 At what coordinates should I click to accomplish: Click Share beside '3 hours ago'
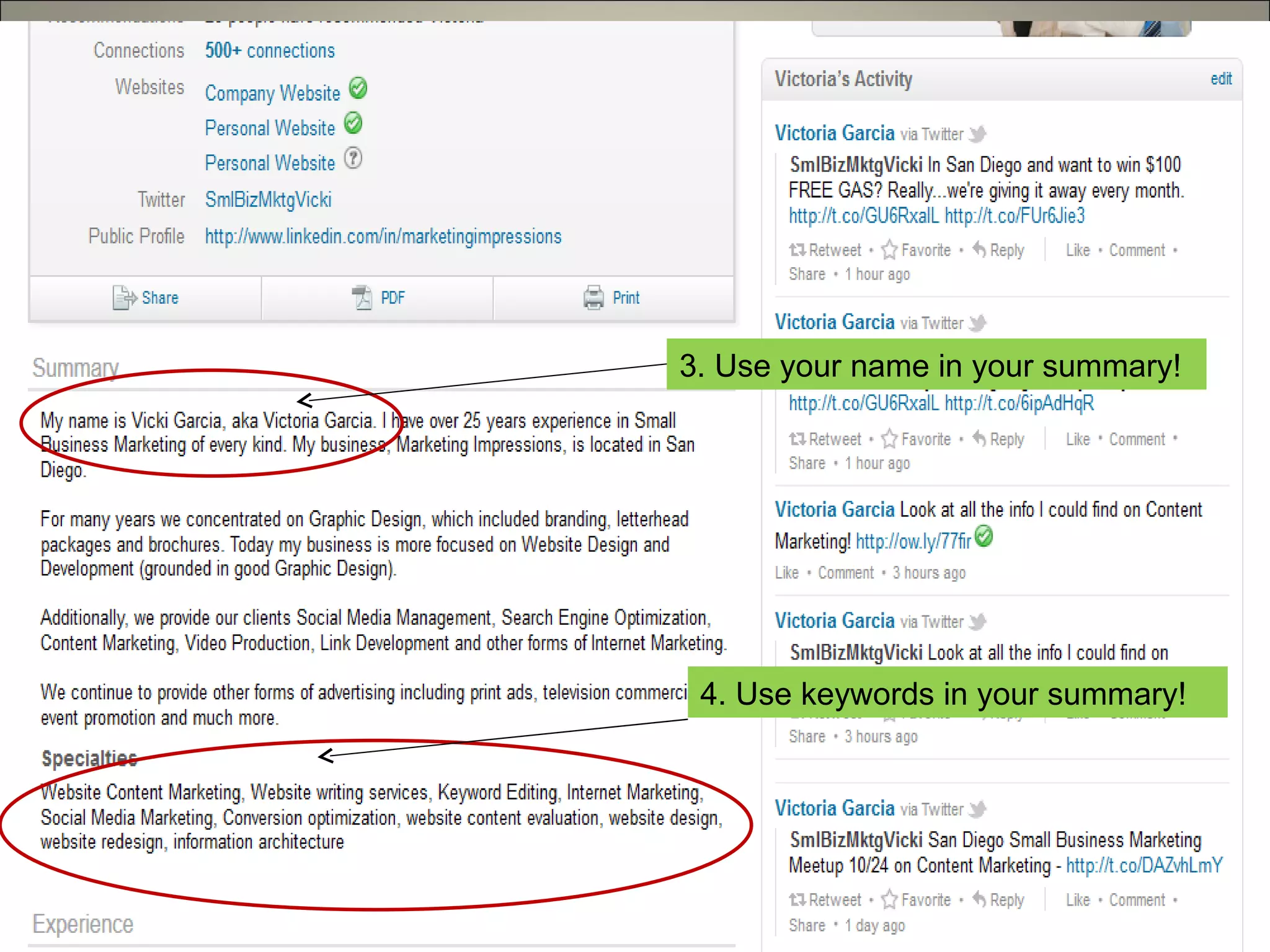click(807, 736)
